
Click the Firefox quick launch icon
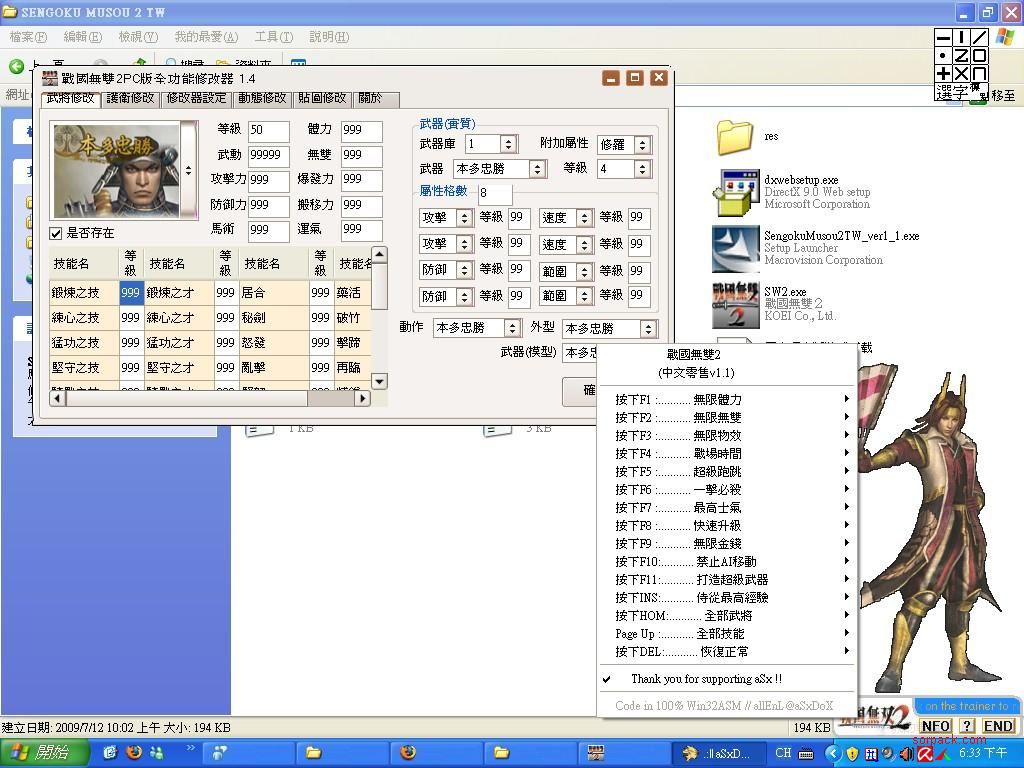point(134,752)
